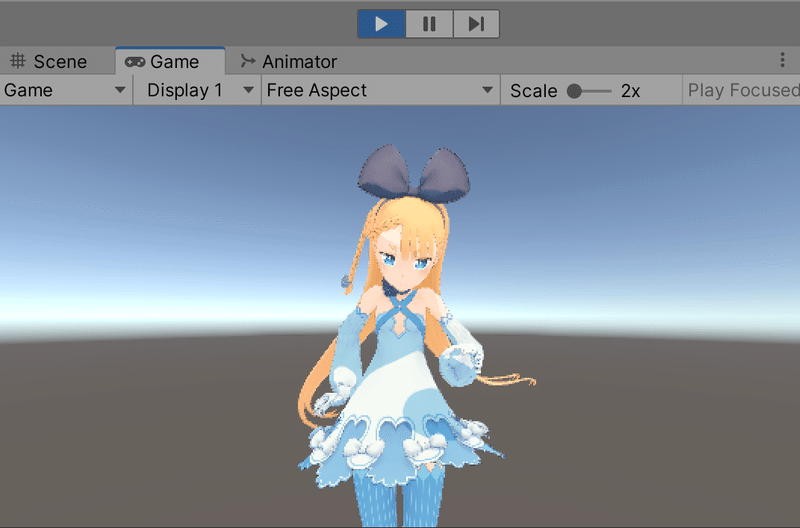Open the Display 1 dropdown

point(197,90)
